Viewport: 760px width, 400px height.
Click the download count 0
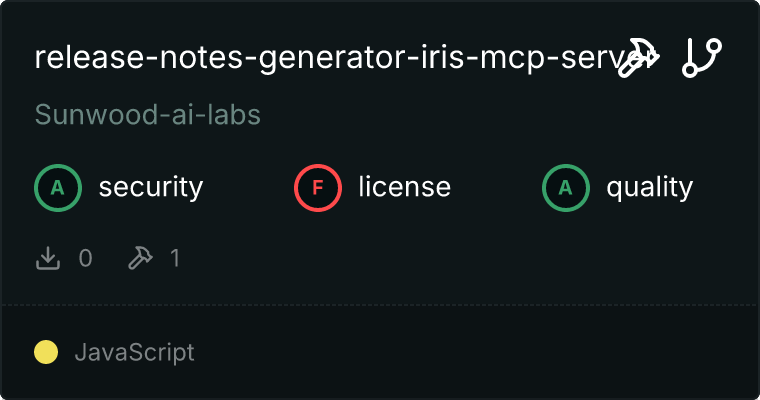(85, 258)
